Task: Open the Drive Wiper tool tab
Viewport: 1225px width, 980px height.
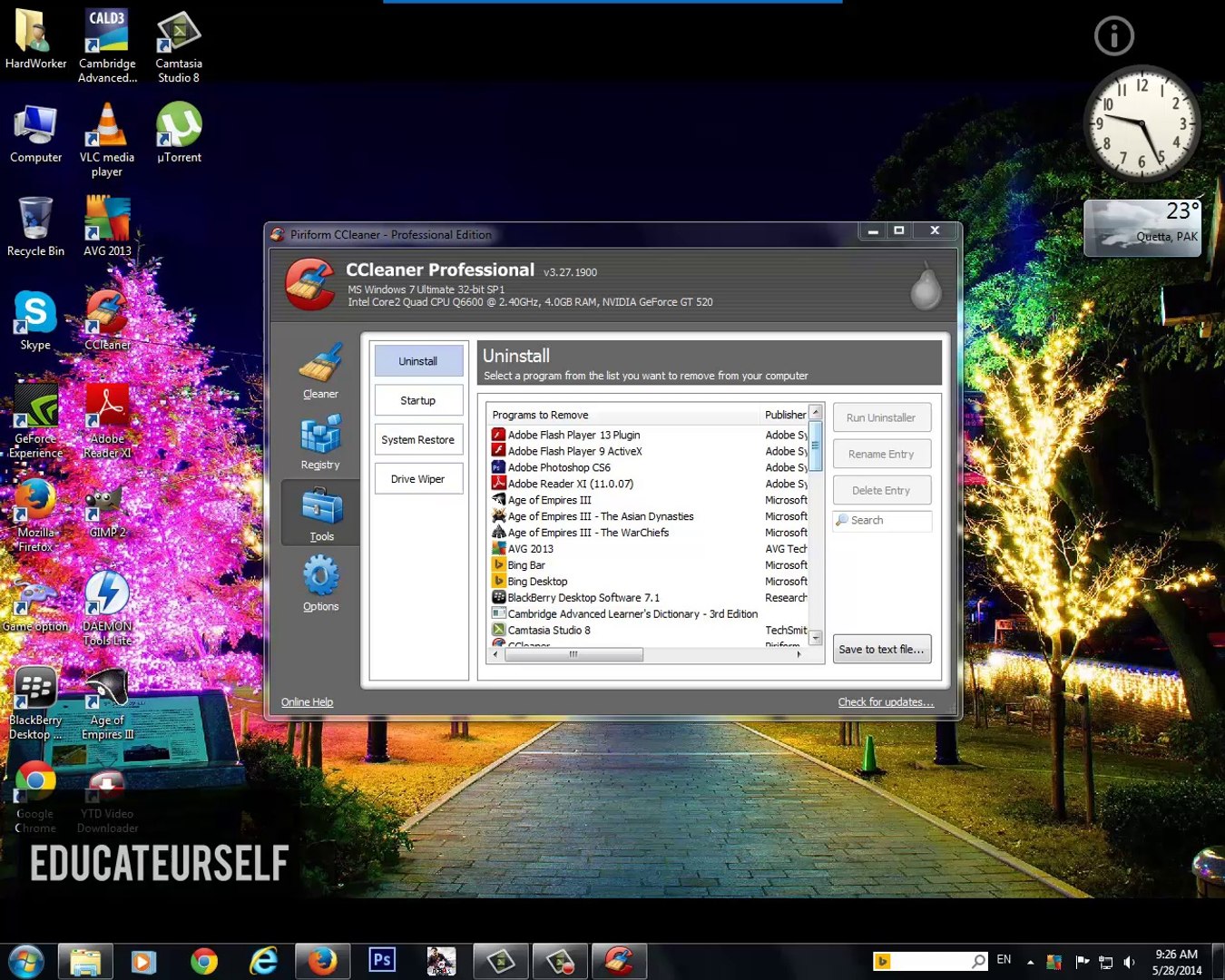Action: point(418,478)
